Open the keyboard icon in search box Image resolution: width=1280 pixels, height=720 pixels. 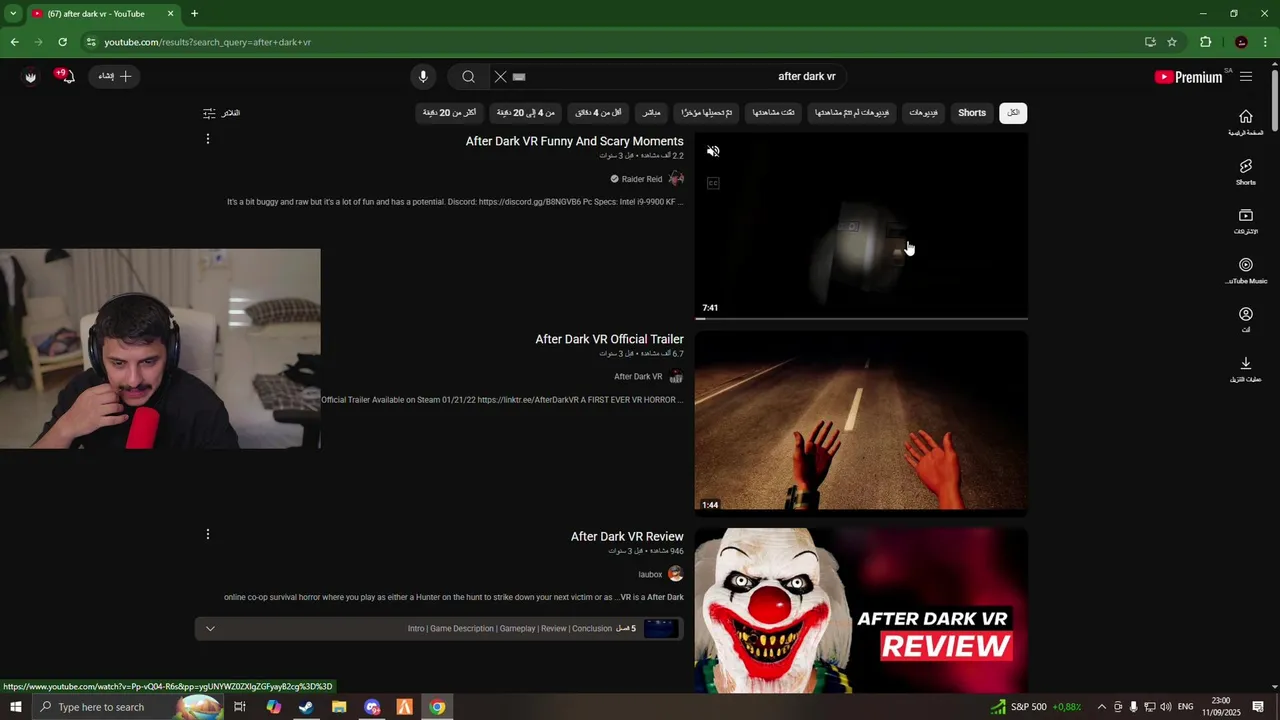(x=519, y=76)
